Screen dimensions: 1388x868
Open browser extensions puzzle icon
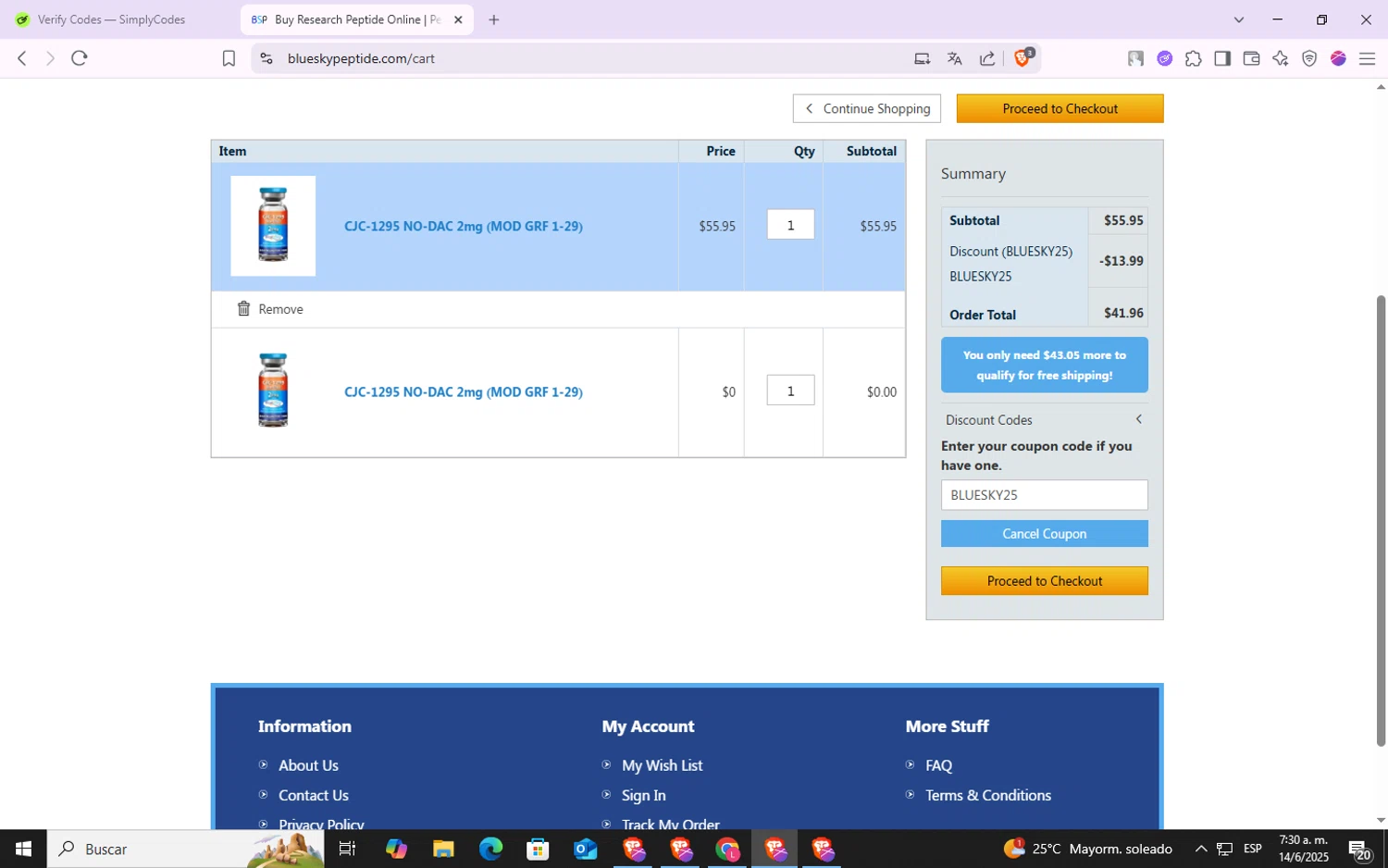(x=1194, y=58)
